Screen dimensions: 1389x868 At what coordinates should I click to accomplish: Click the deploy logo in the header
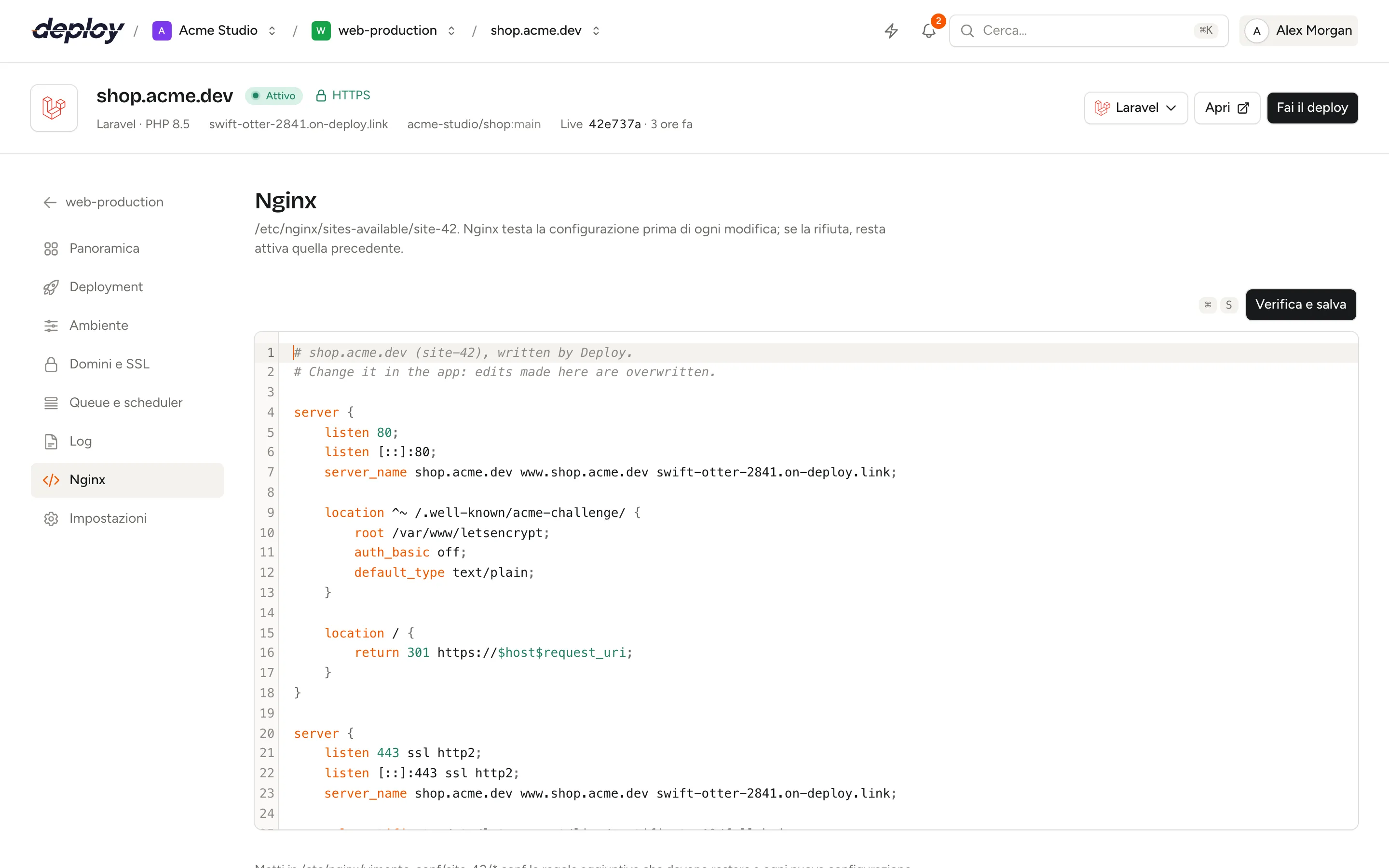(78, 30)
